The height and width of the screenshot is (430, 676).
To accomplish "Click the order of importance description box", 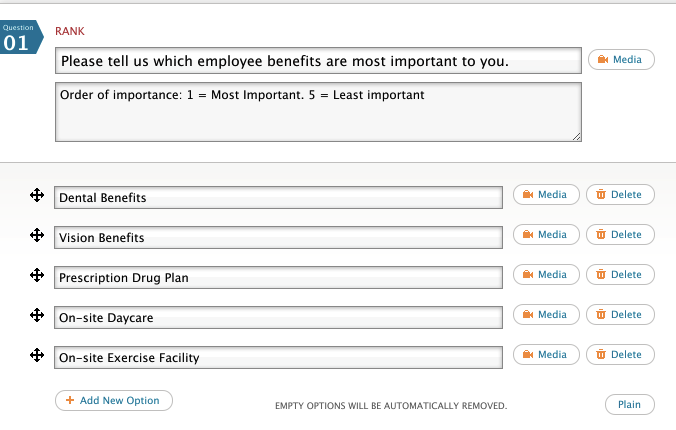I will pyautogui.click(x=318, y=111).
